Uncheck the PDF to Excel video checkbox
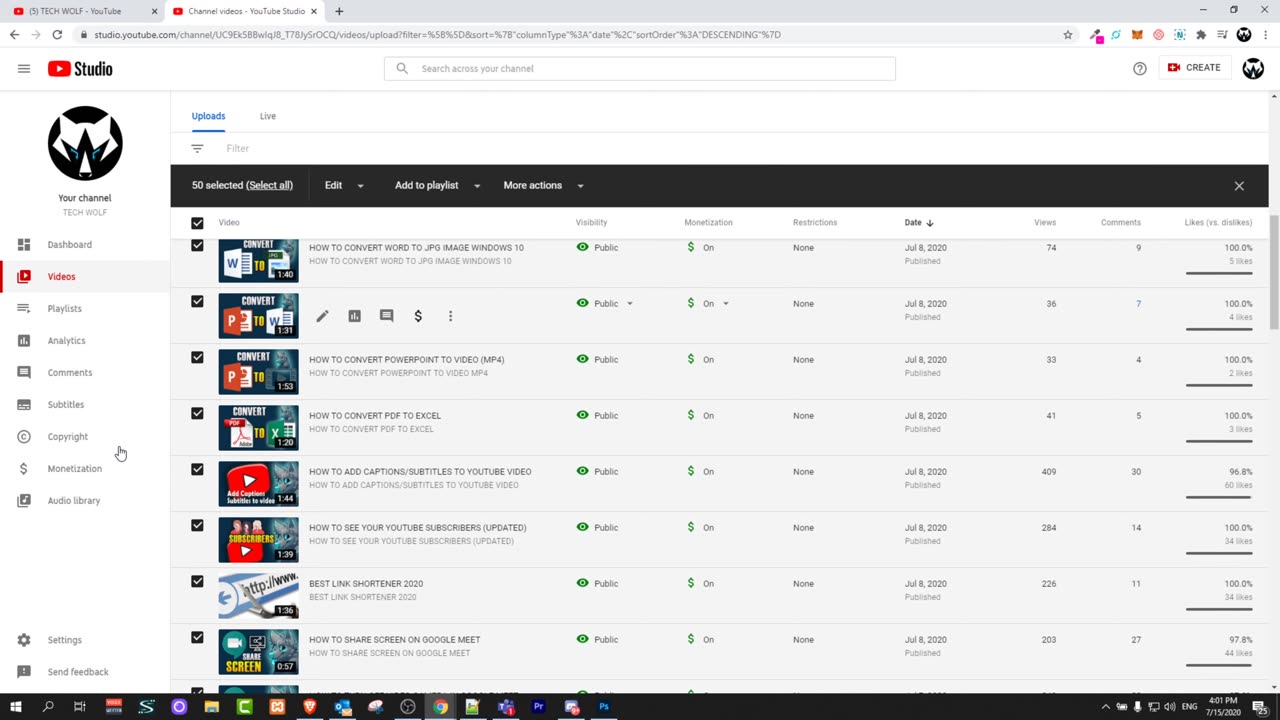 (x=197, y=413)
